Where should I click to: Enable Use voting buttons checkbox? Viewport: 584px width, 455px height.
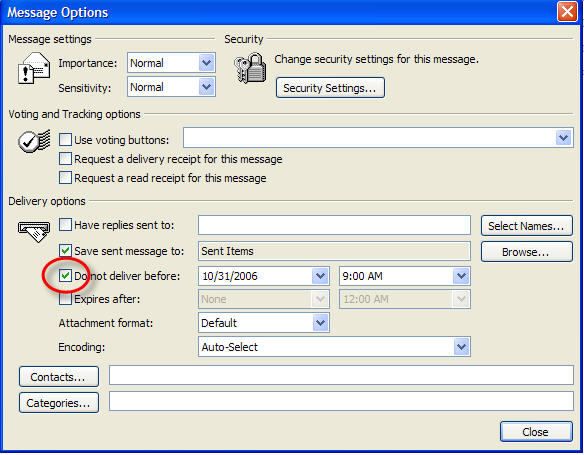[x=65, y=140]
